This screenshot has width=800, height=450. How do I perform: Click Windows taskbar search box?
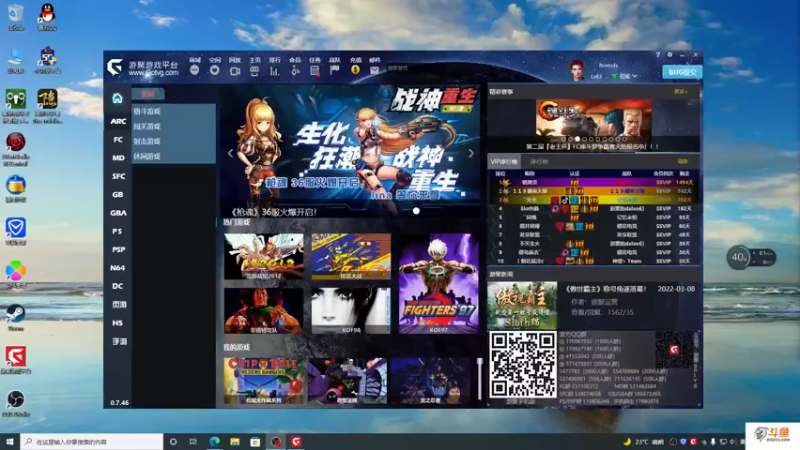pyautogui.click(x=92, y=442)
